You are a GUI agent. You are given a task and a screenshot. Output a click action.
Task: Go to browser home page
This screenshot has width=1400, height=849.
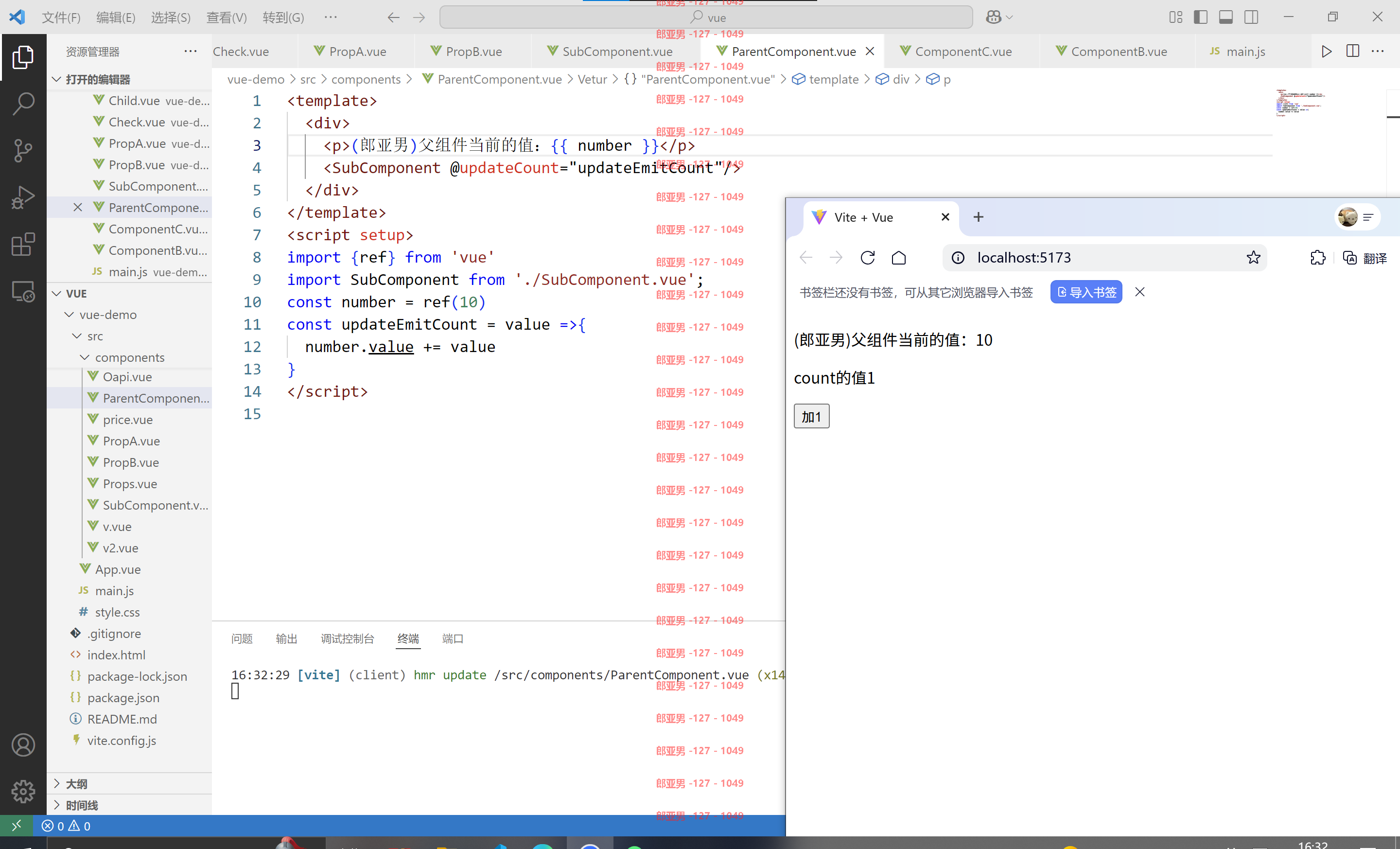(x=898, y=257)
